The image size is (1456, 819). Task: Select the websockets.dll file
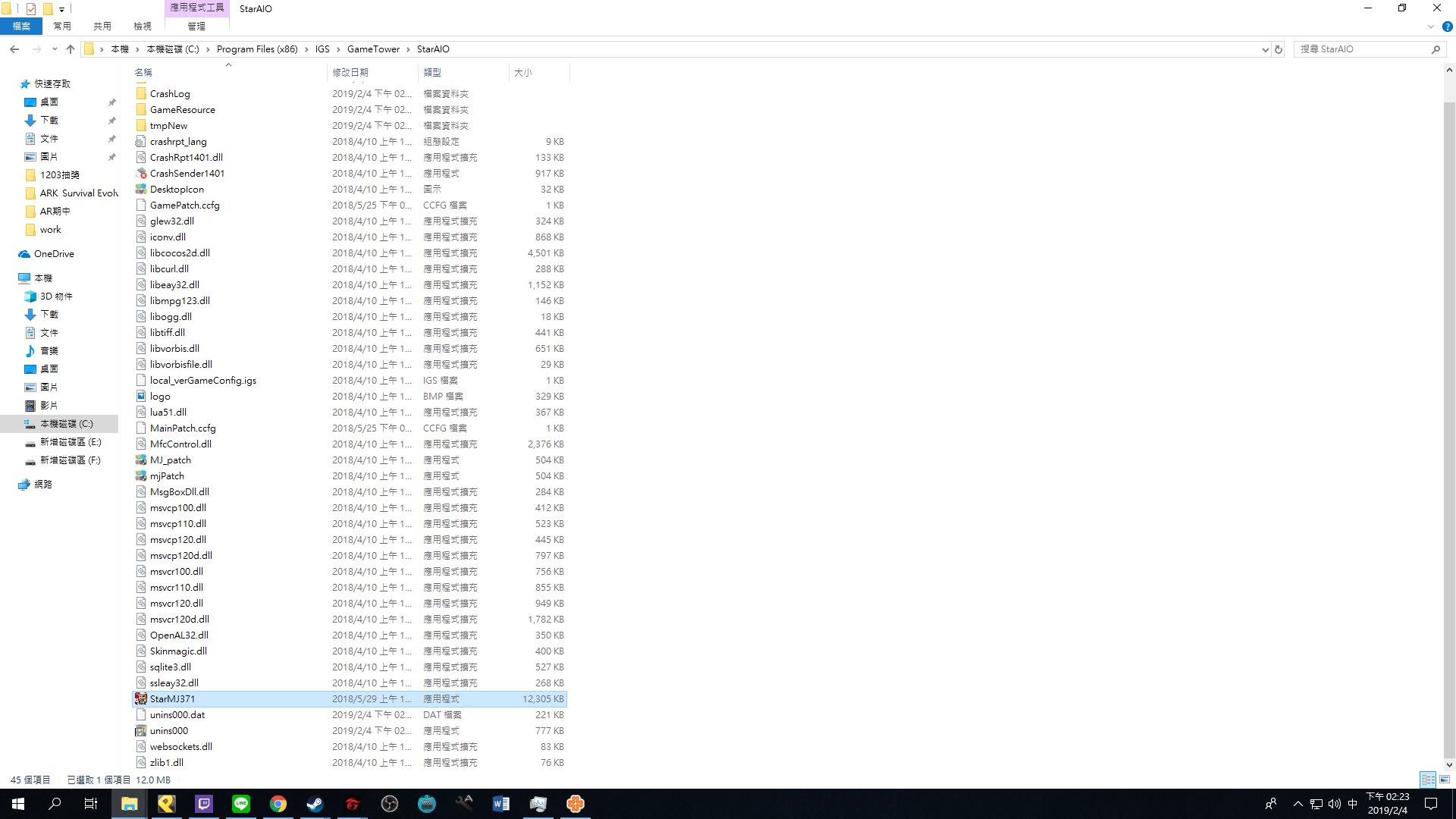coord(180,746)
